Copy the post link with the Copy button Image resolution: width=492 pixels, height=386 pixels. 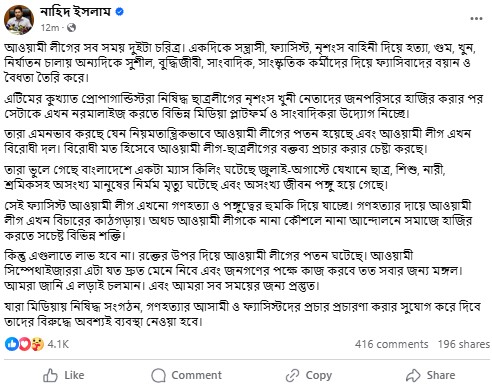[319, 375]
